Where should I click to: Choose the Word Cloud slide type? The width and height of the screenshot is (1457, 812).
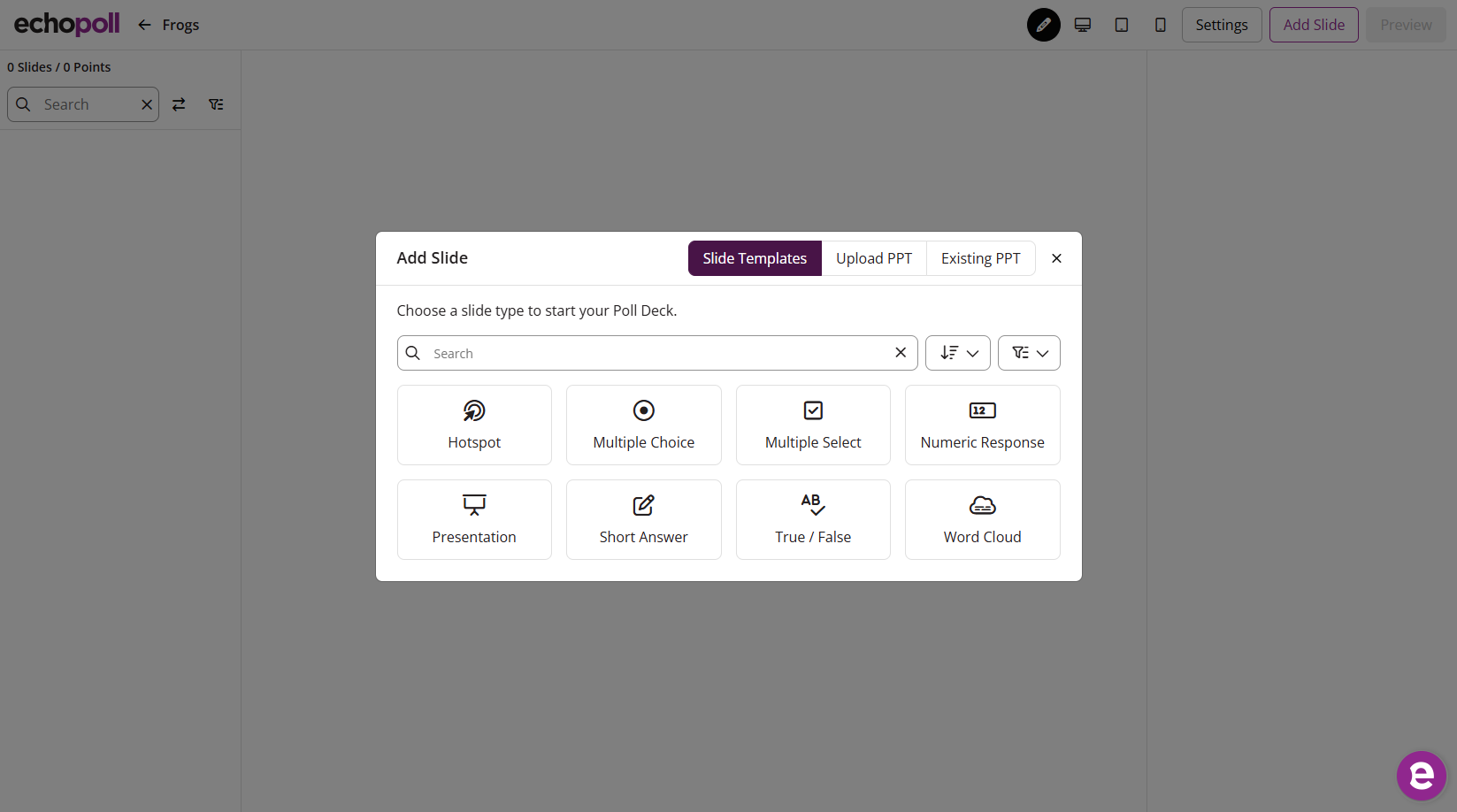[x=982, y=519]
